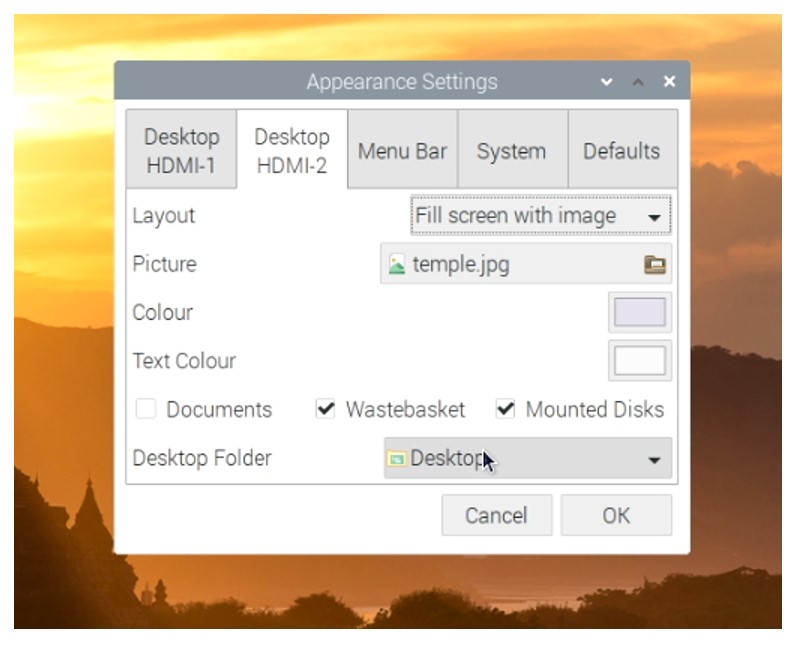The height and width of the screenshot is (645, 798).
Task: Click the folder browse icon beside temple.jpg
Action: (654, 264)
